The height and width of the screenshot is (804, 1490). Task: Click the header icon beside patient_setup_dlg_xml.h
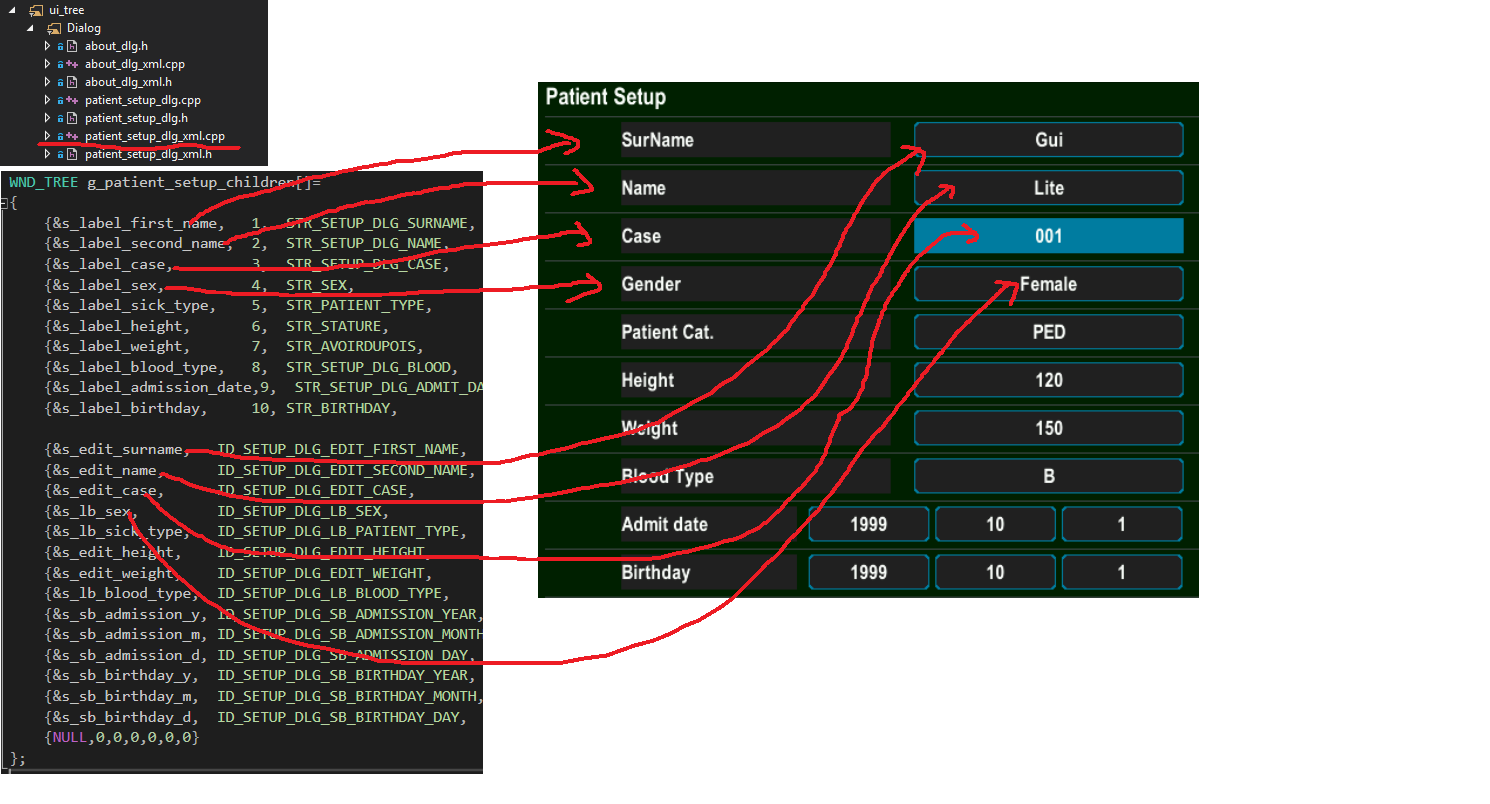click(71, 154)
